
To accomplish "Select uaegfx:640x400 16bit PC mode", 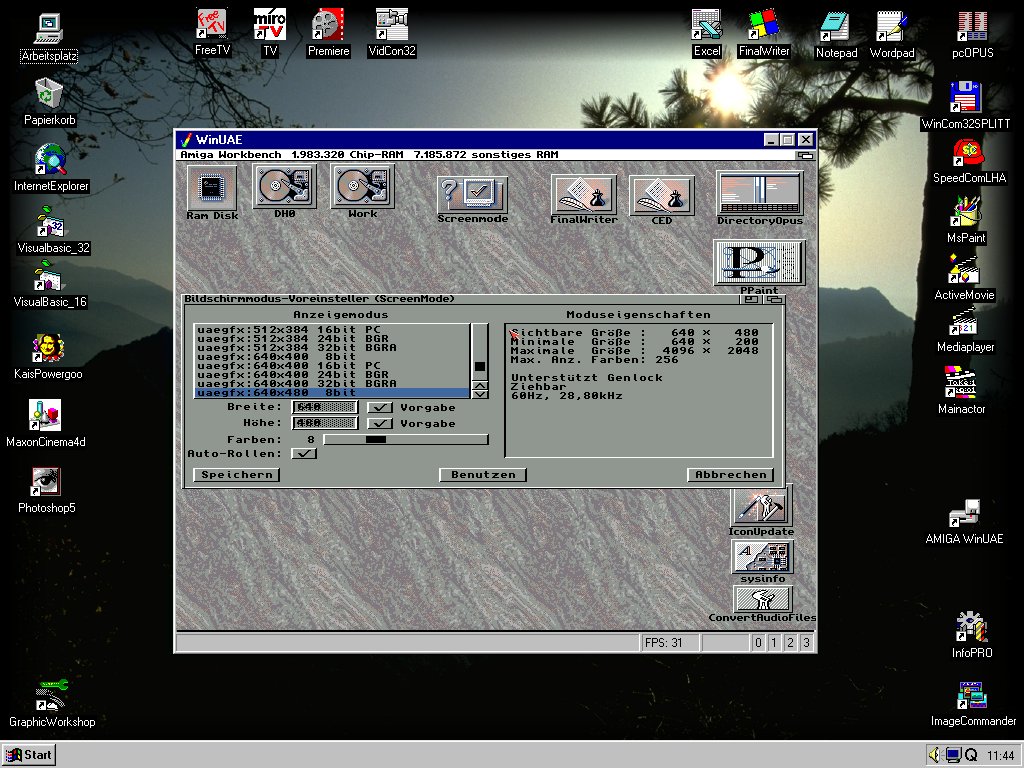I will click(x=290, y=366).
